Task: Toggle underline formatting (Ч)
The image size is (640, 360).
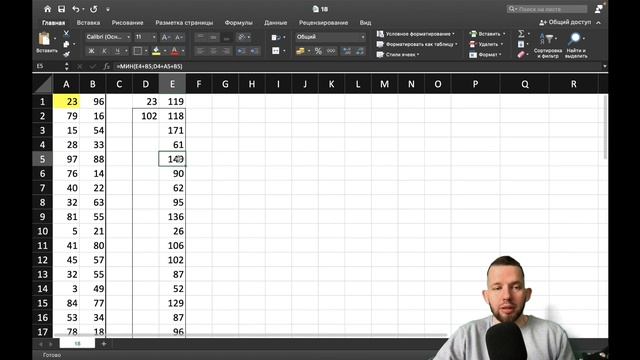Action: pyautogui.click(x=117, y=51)
